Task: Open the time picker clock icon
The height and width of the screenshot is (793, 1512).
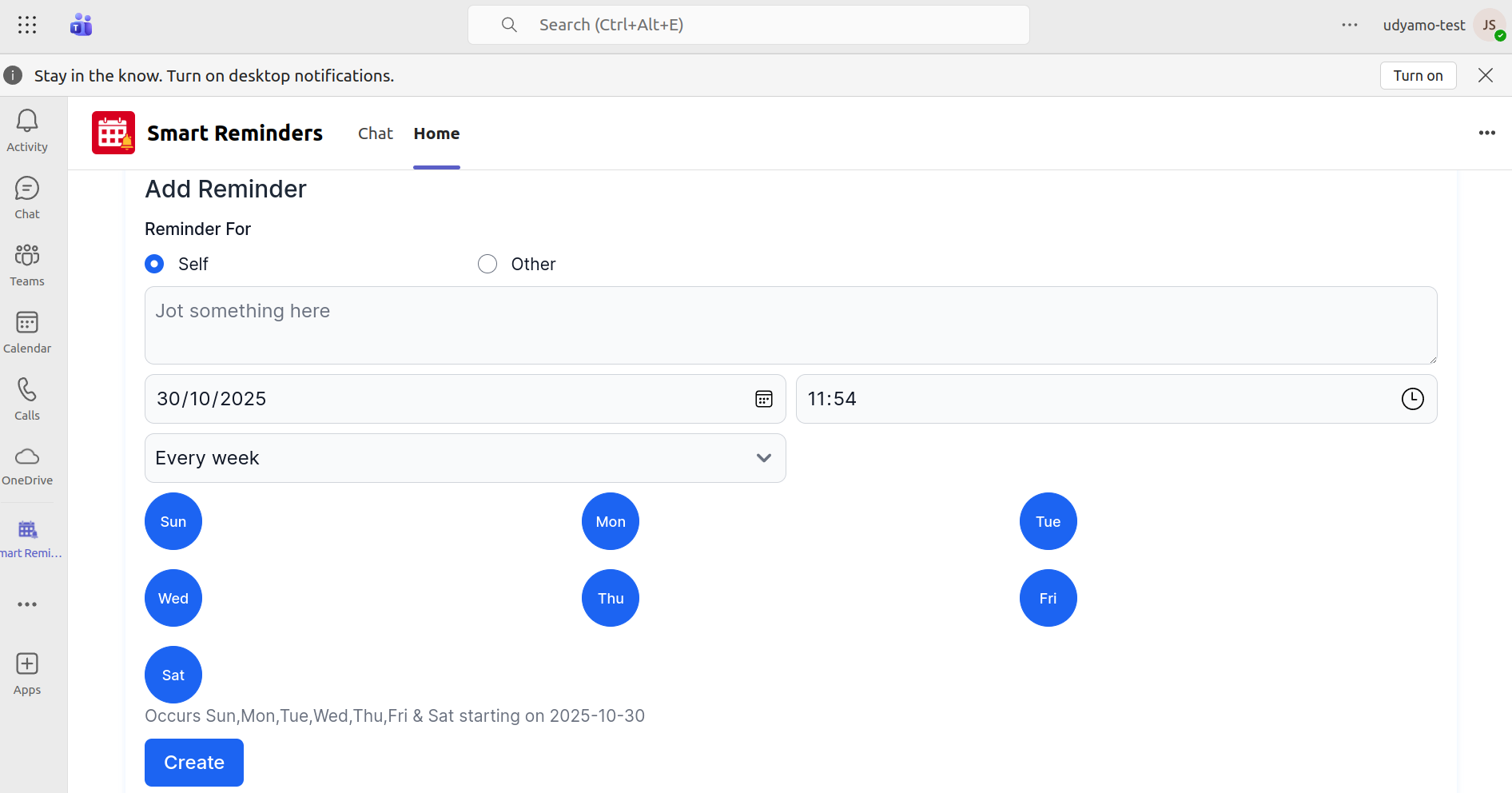Action: pyautogui.click(x=1412, y=399)
